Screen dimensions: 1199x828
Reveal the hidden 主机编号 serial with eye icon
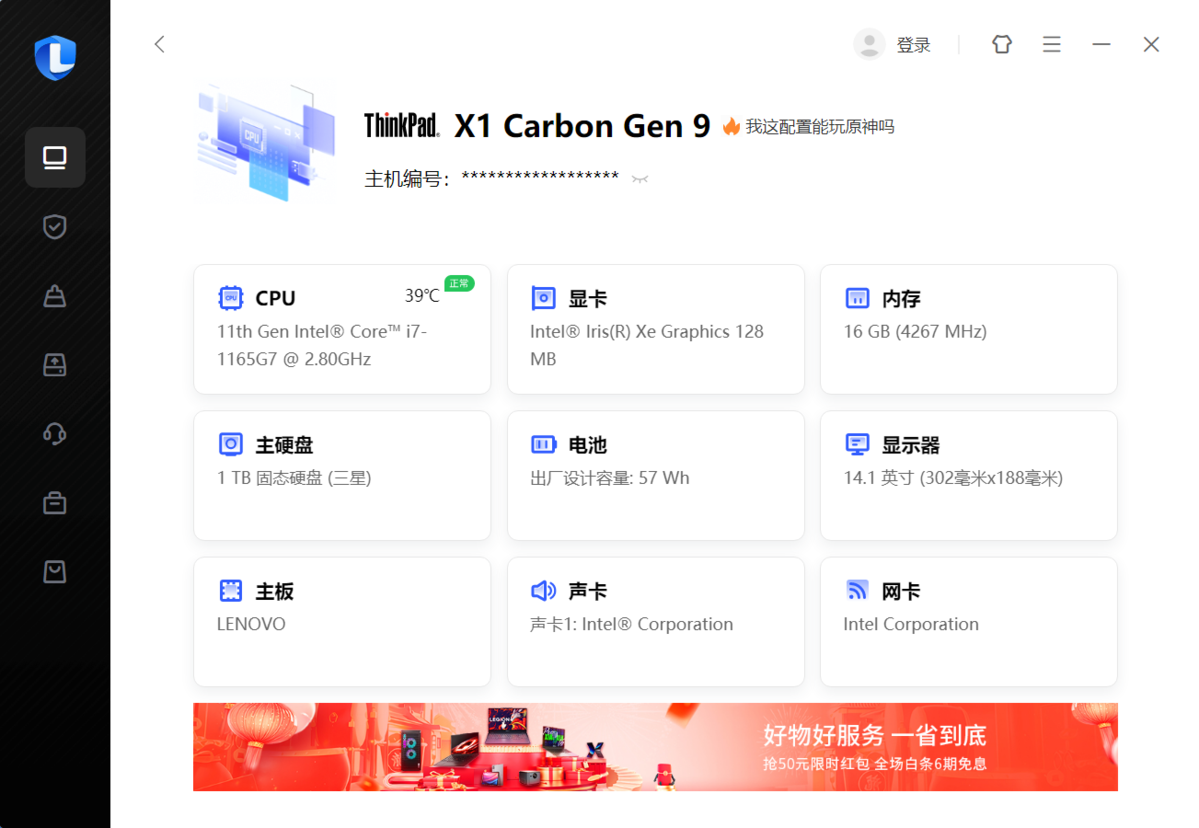click(640, 179)
